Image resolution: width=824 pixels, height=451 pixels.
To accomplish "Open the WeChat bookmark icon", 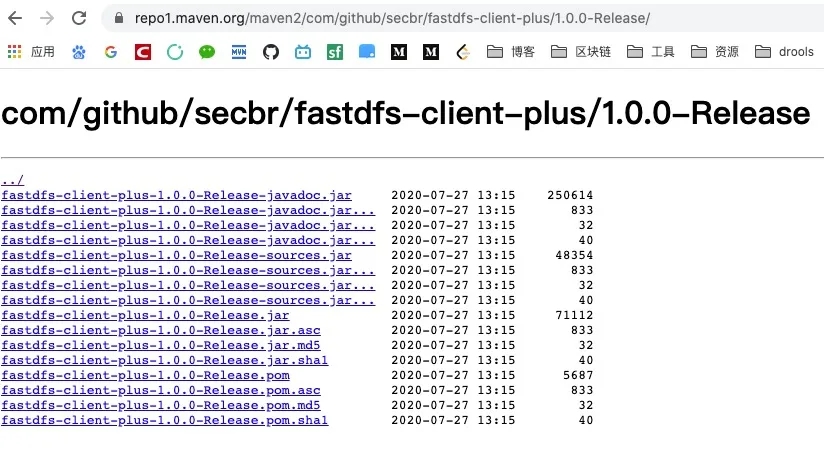I will pyautogui.click(x=207, y=52).
